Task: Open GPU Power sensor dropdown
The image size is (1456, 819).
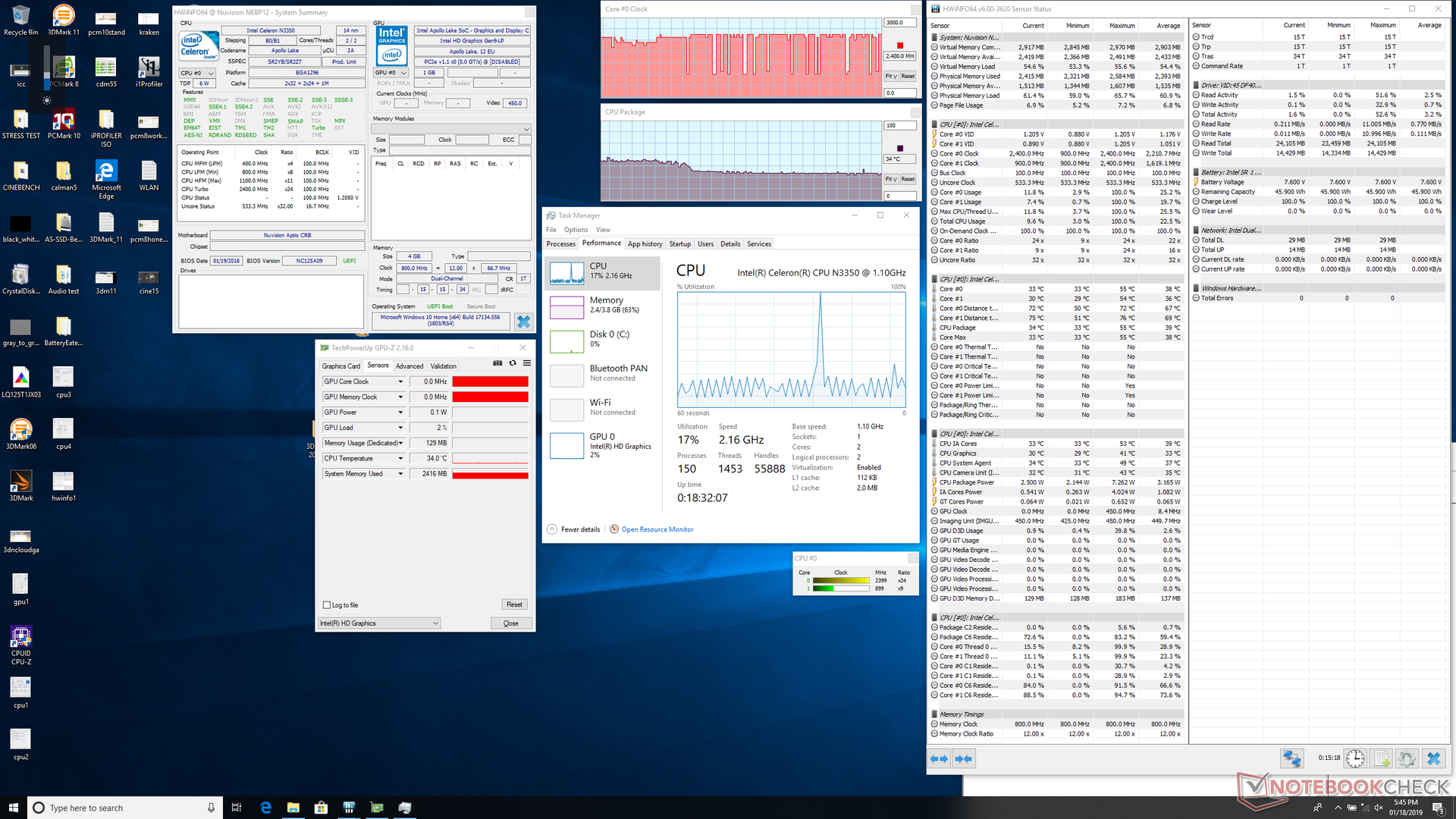Action: click(x=400, y=413)
